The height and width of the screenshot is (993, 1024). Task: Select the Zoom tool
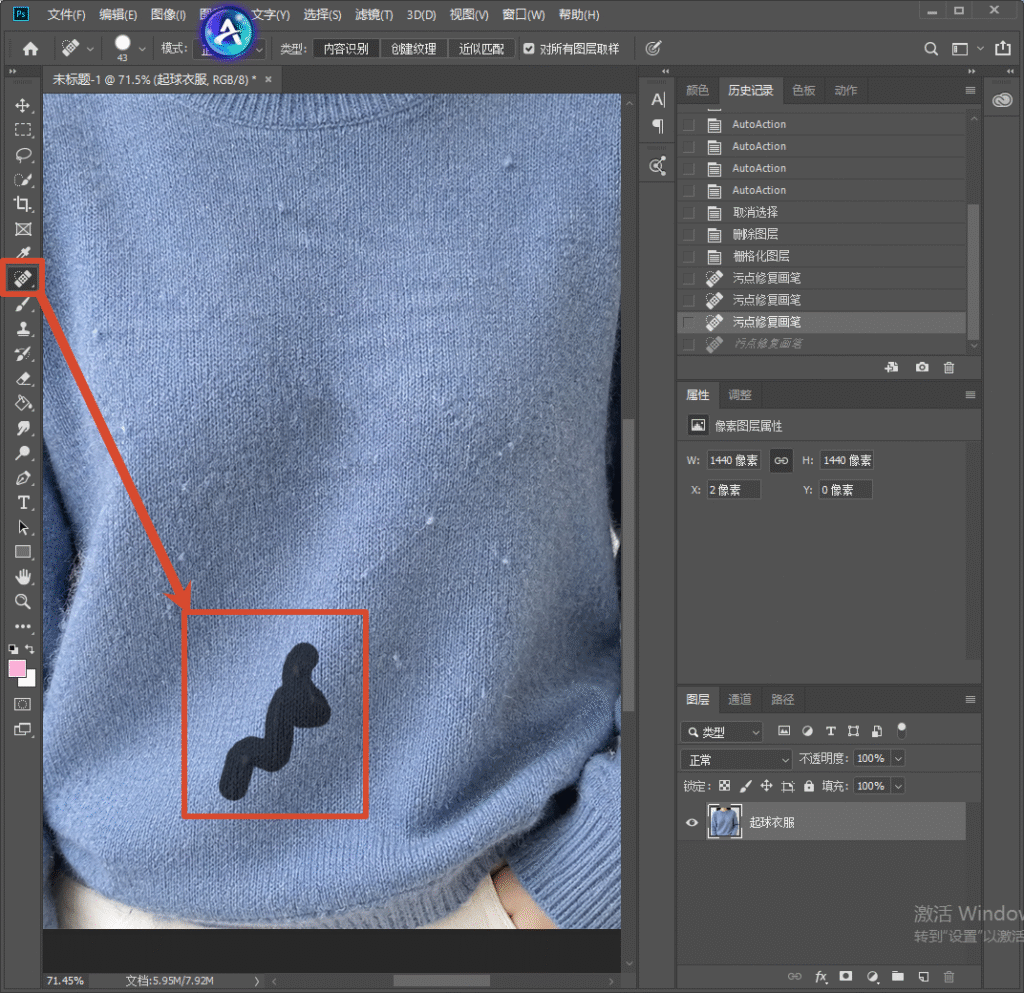[x=23, y=602]
